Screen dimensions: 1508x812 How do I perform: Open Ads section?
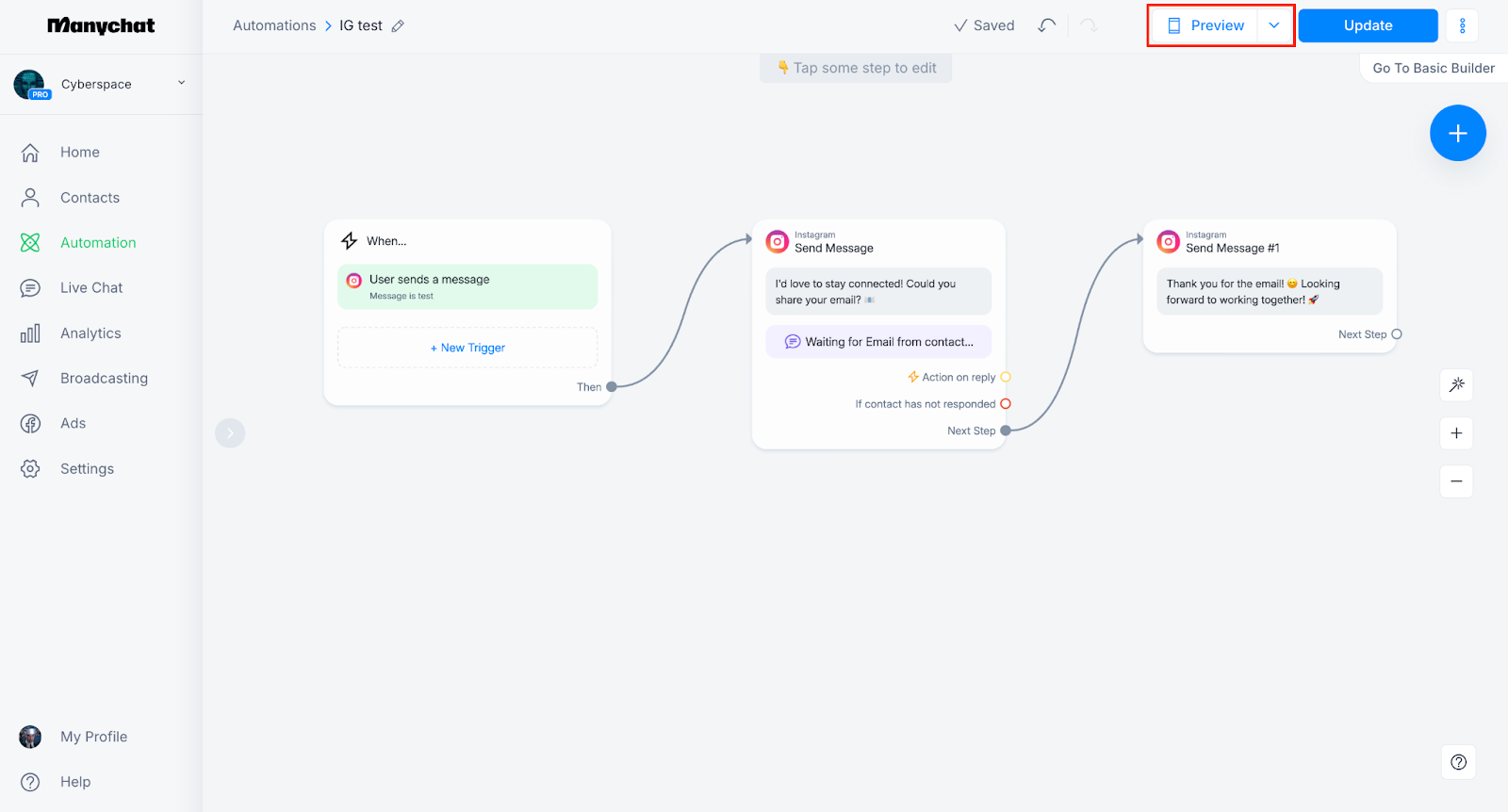[74, 423]
